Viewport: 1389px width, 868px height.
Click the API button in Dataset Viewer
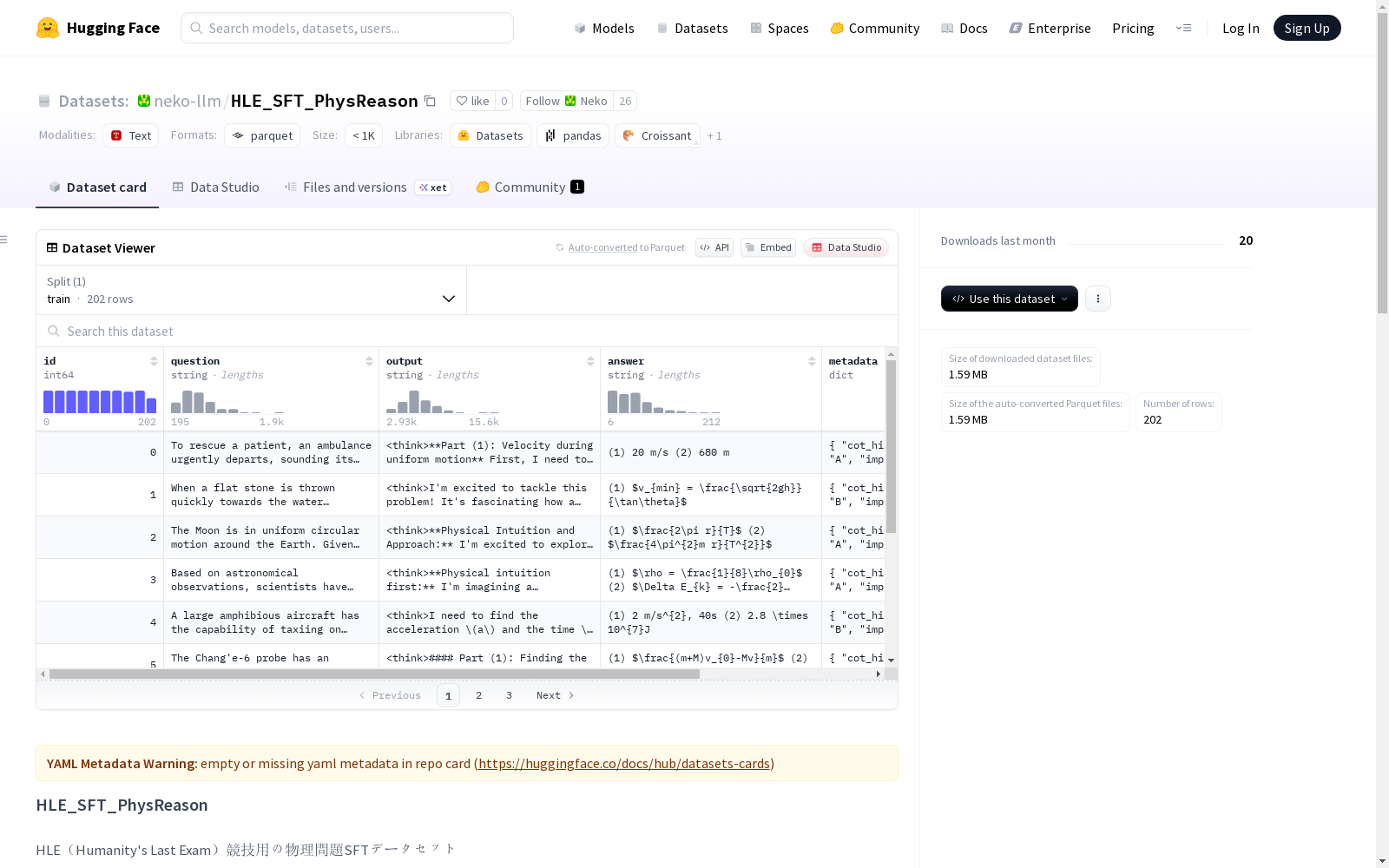pos(714,247)
